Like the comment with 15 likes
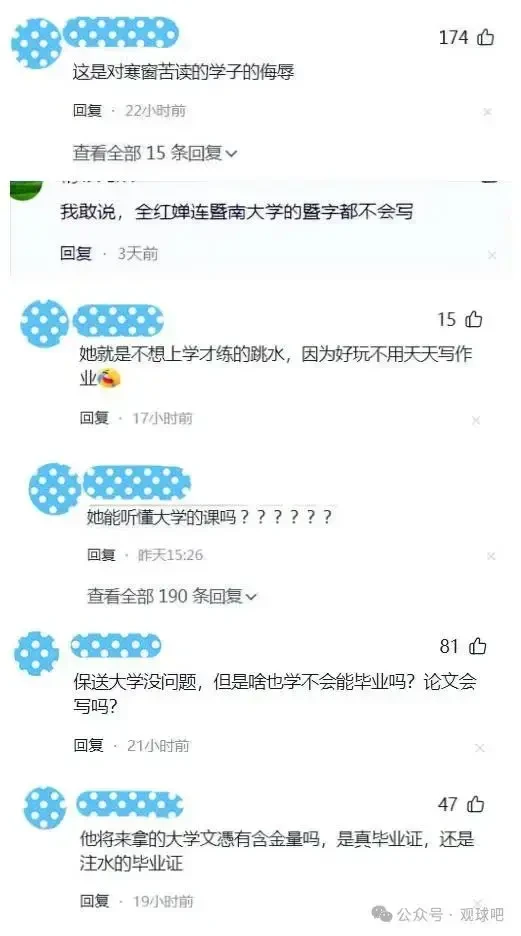Viewport: 521px width, 936px height. (474, 319)
